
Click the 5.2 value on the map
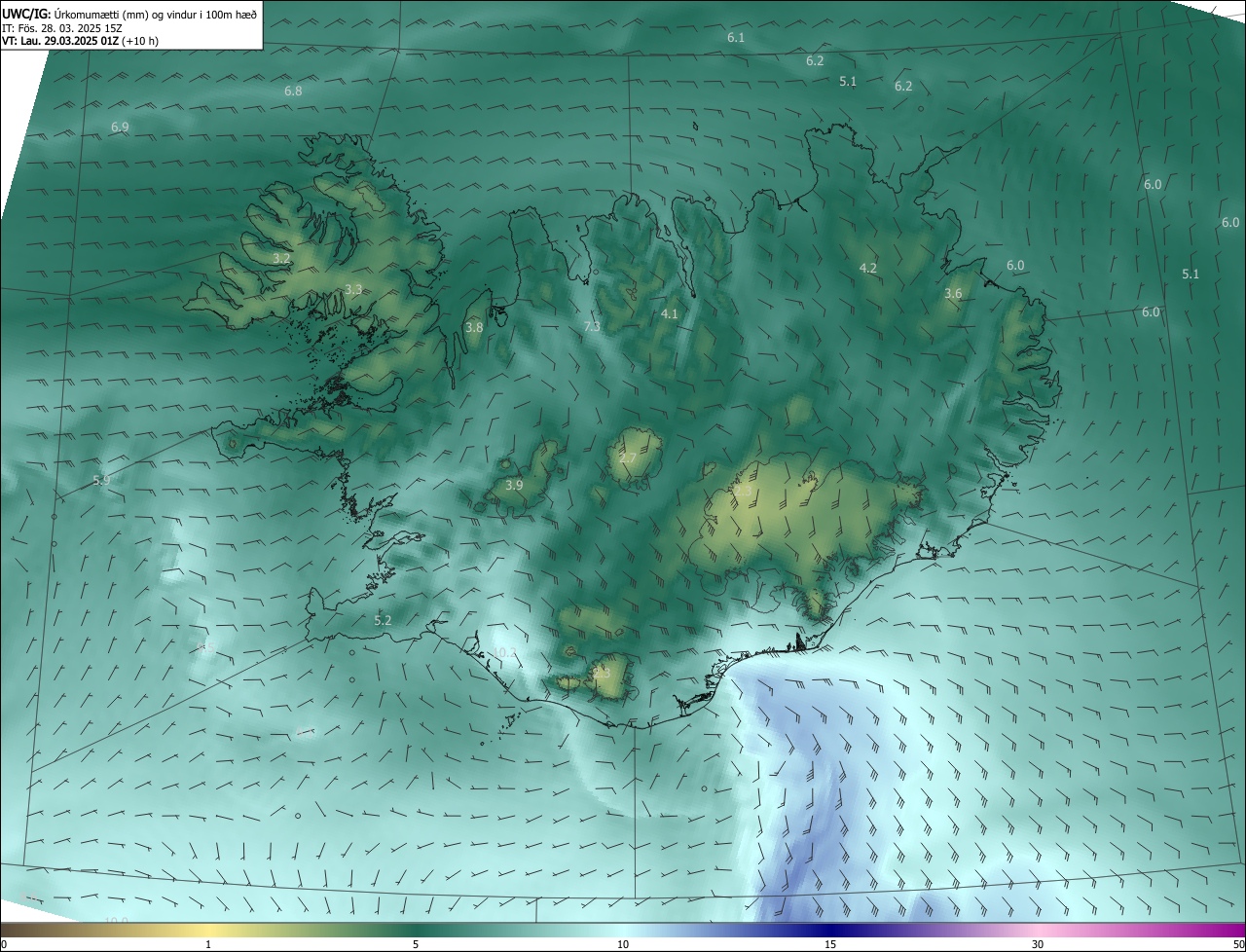[383, 621]
